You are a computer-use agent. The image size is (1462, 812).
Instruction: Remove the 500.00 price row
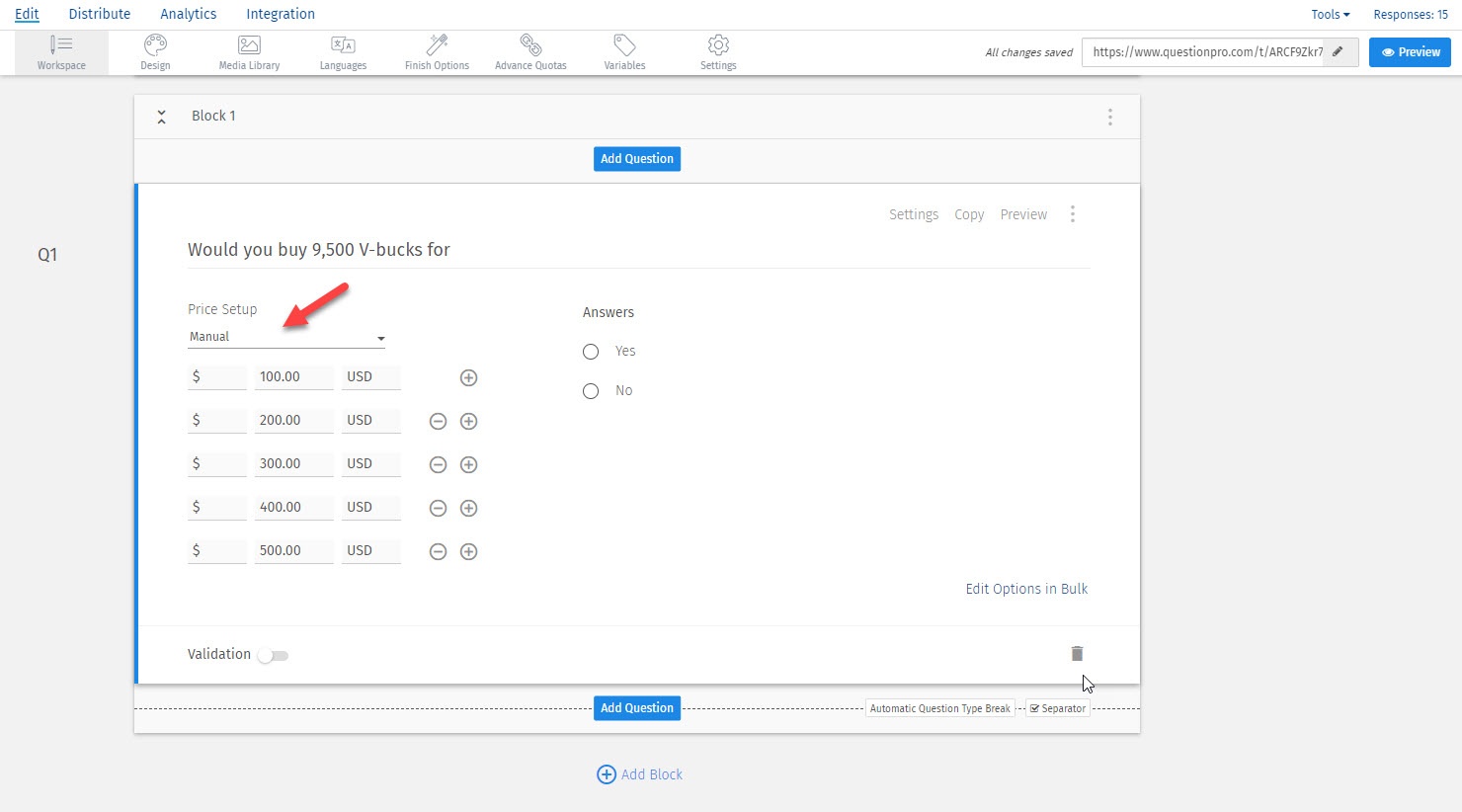pos(438,551)
